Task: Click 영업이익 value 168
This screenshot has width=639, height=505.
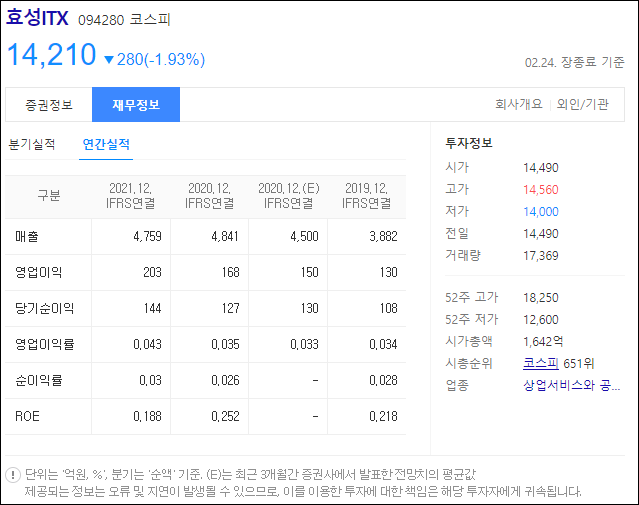Action: tap(230, 272)
